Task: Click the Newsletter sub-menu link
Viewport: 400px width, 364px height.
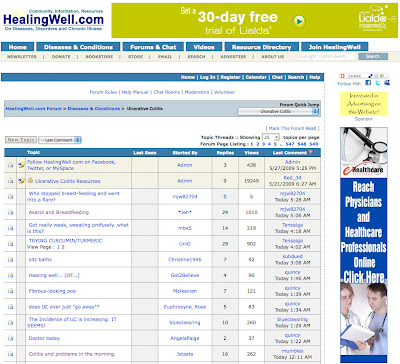Action: point(22,57)
